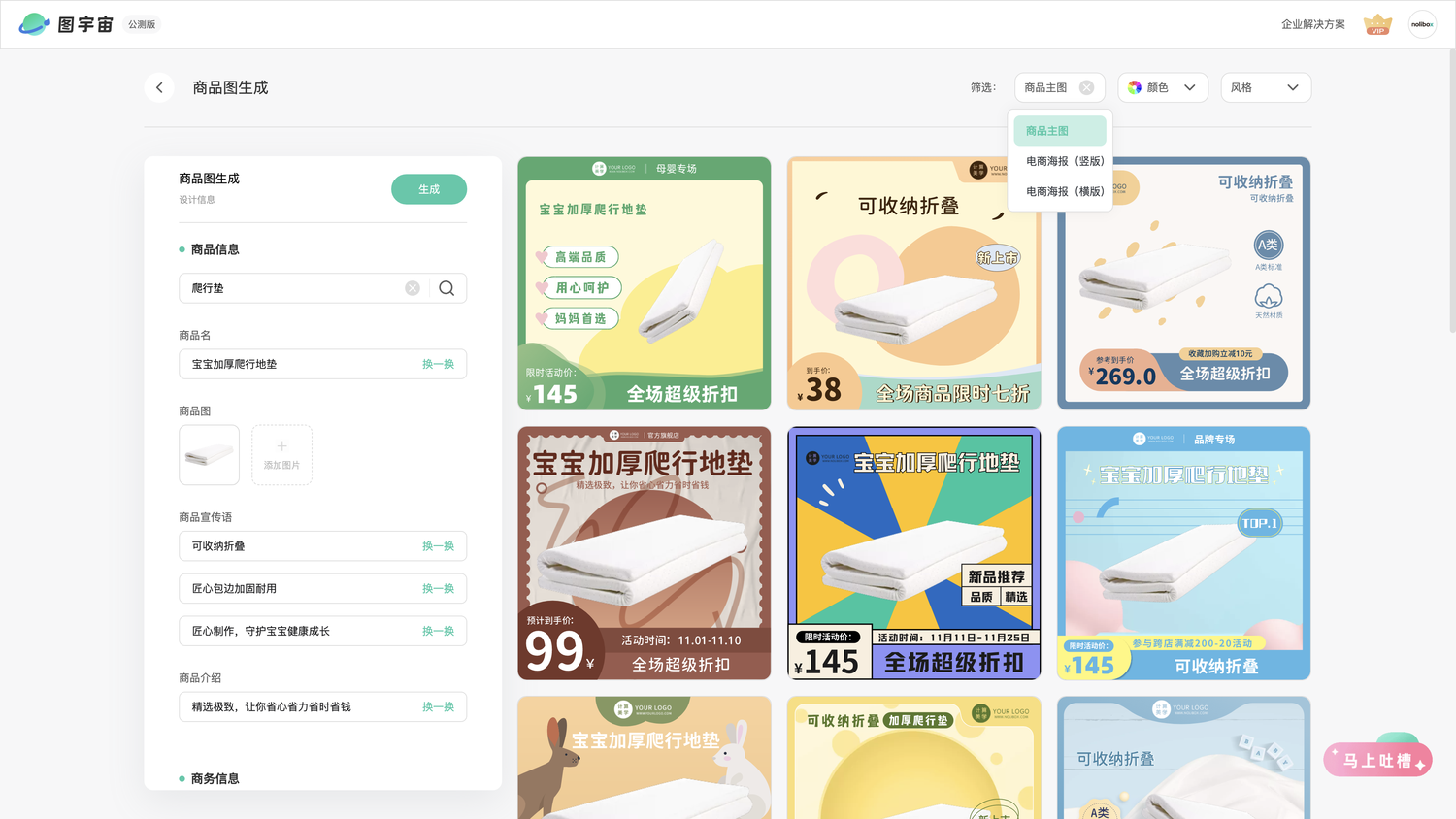This screenshot has height=819, width=1456.
Task: Expand the 颜色 filter dropdown
Action: 1163,87
